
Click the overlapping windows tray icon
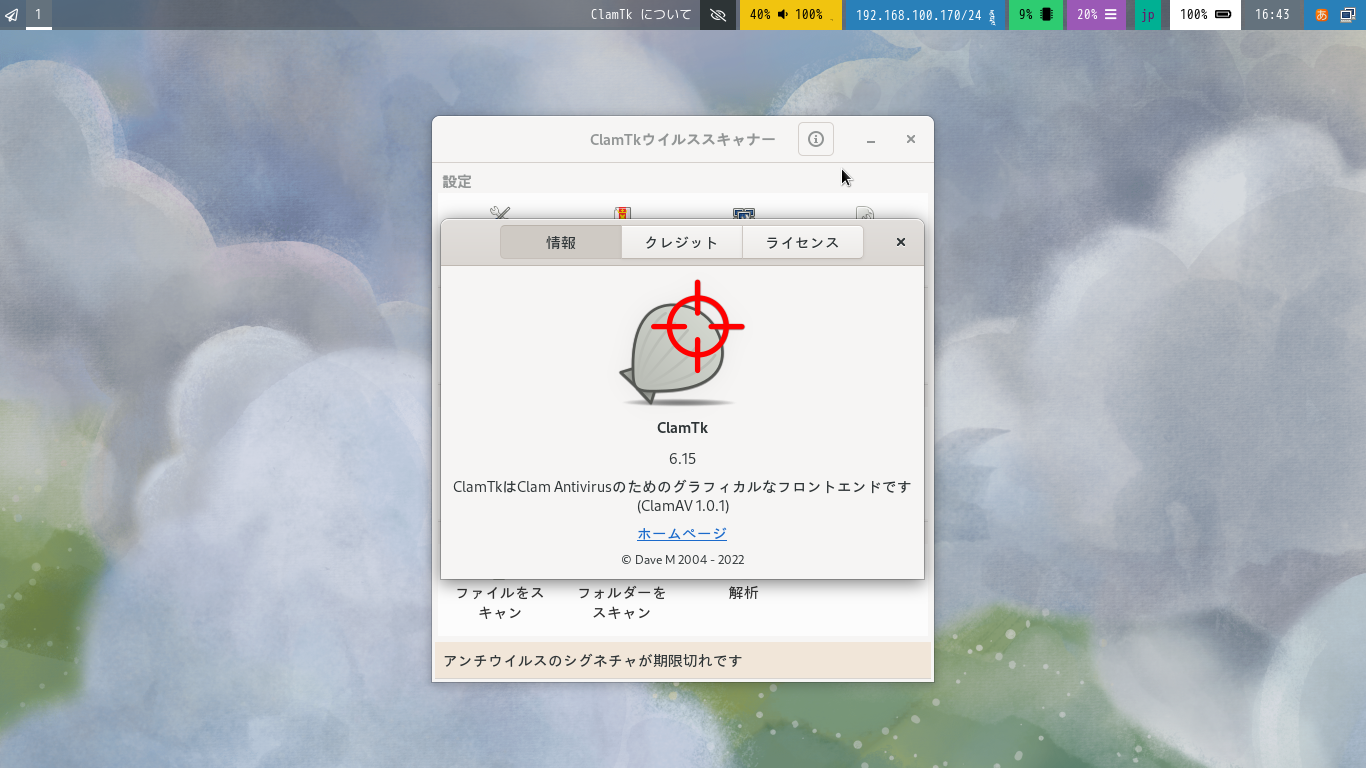pos(1348,15)
